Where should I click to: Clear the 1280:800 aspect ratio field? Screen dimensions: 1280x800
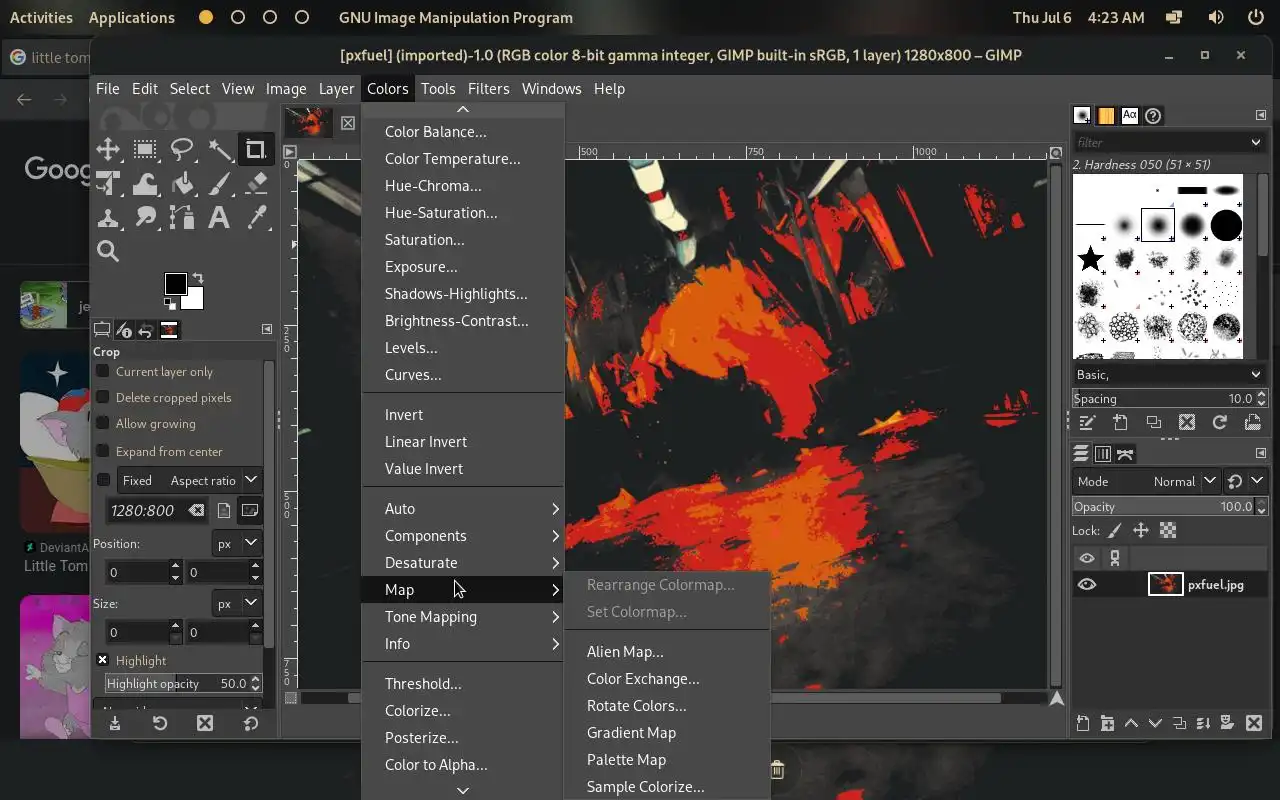tap(197, 510)
